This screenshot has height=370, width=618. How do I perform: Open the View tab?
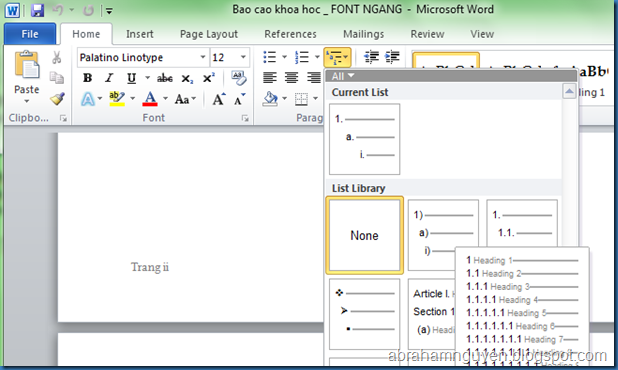[x=482, y=34]
